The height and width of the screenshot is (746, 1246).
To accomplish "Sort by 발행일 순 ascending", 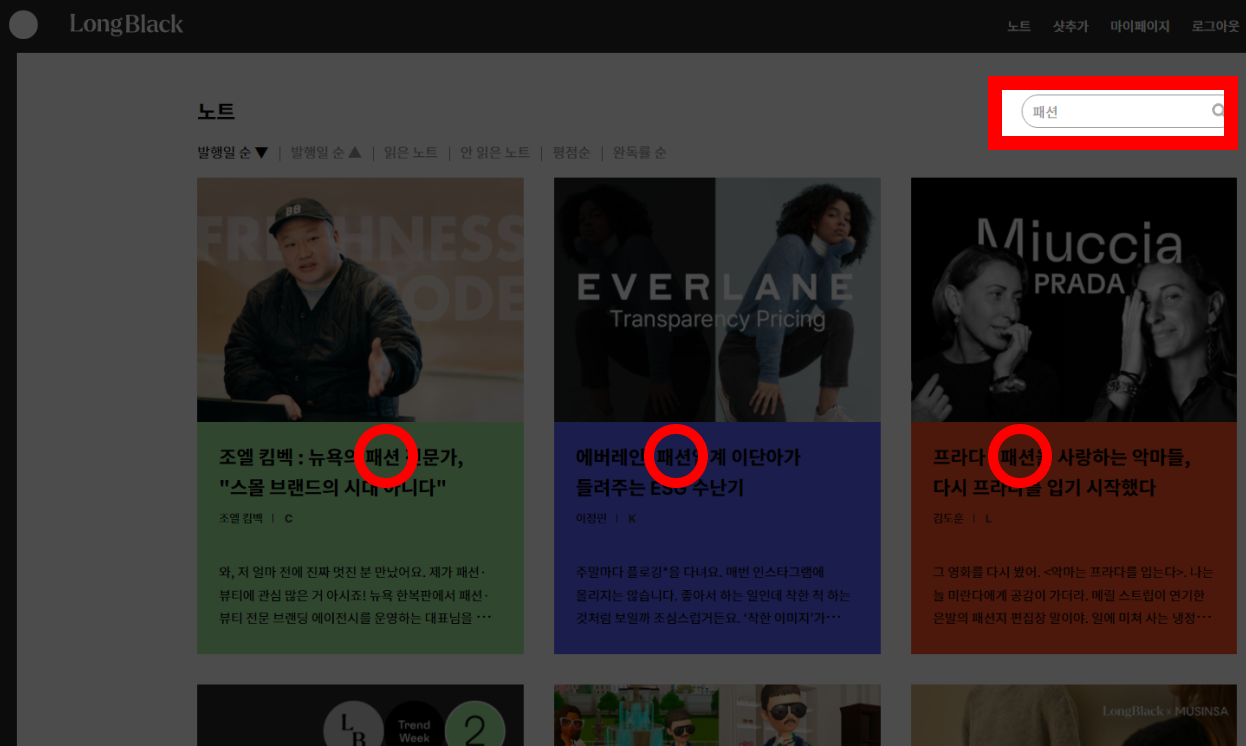I will coord(325,153).
